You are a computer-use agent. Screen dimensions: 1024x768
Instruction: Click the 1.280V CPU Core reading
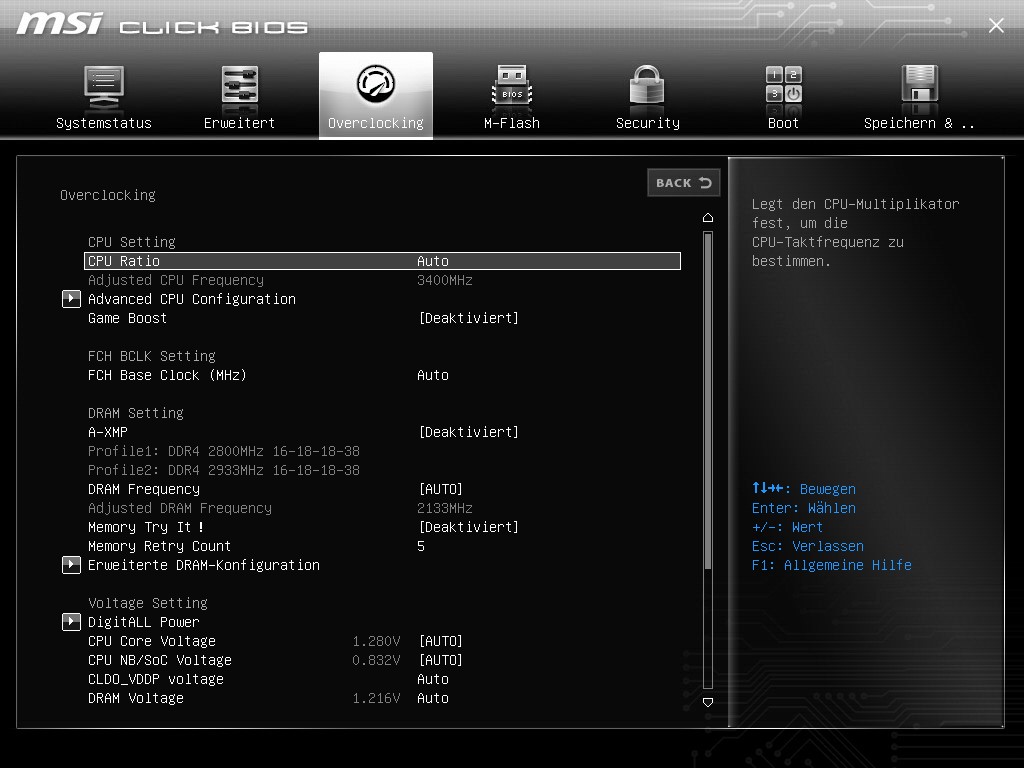[376, 641]
